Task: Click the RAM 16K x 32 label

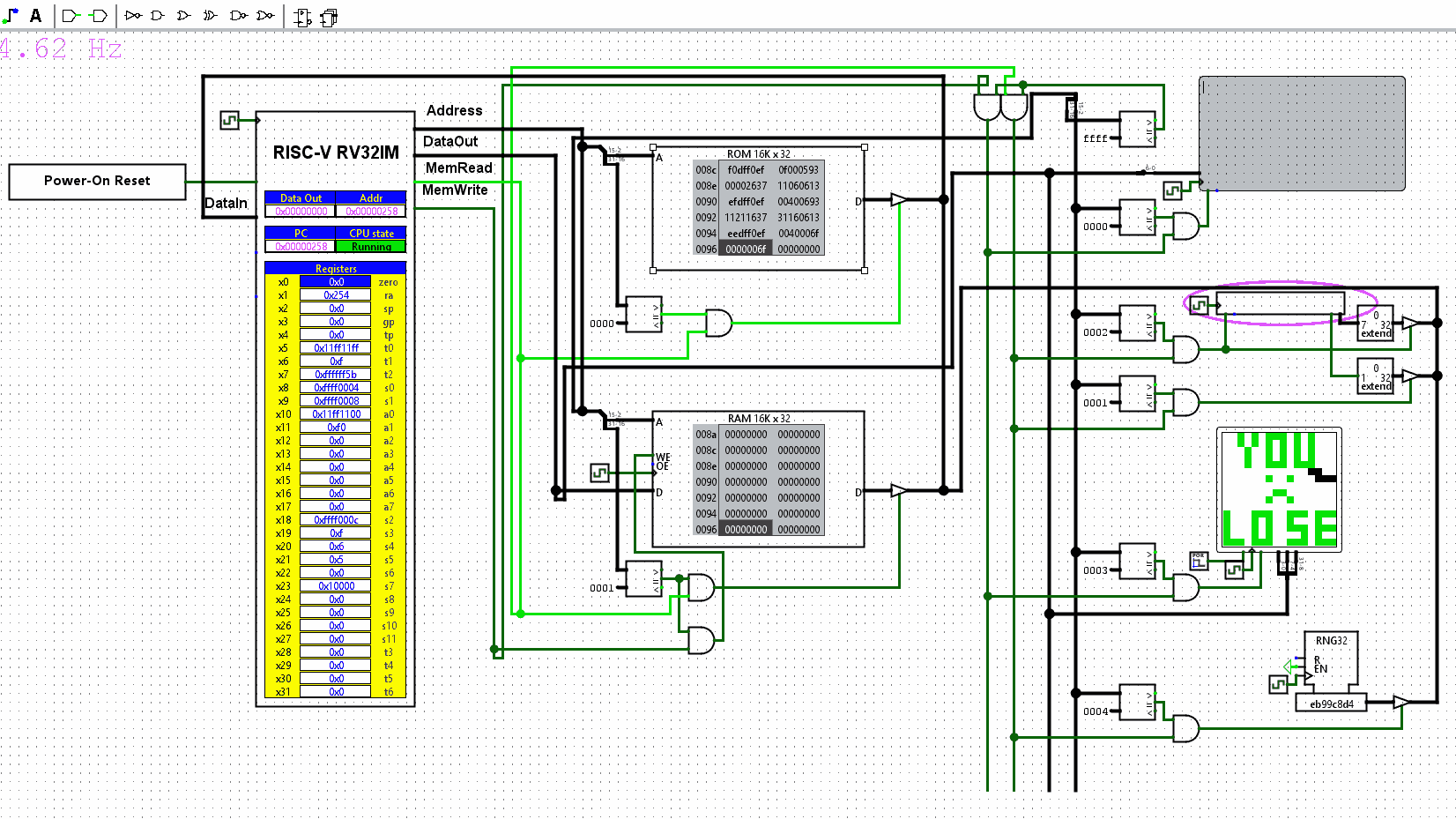Action: pyautogui.click(x=759, y=419)
